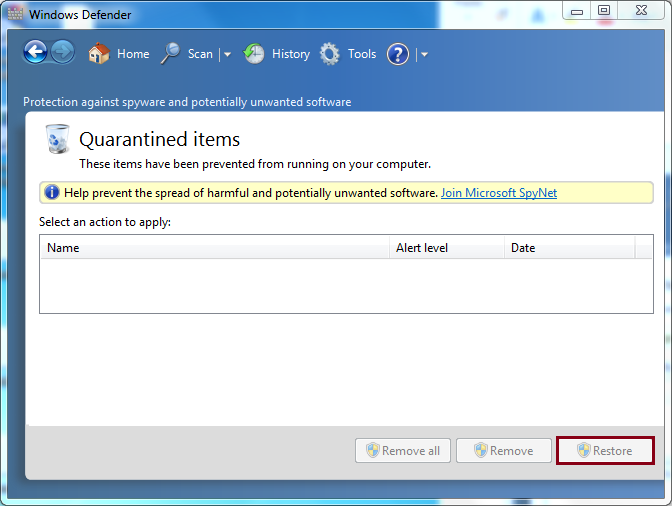
Task: Click the Remove all button
Action: coord(403,451)
